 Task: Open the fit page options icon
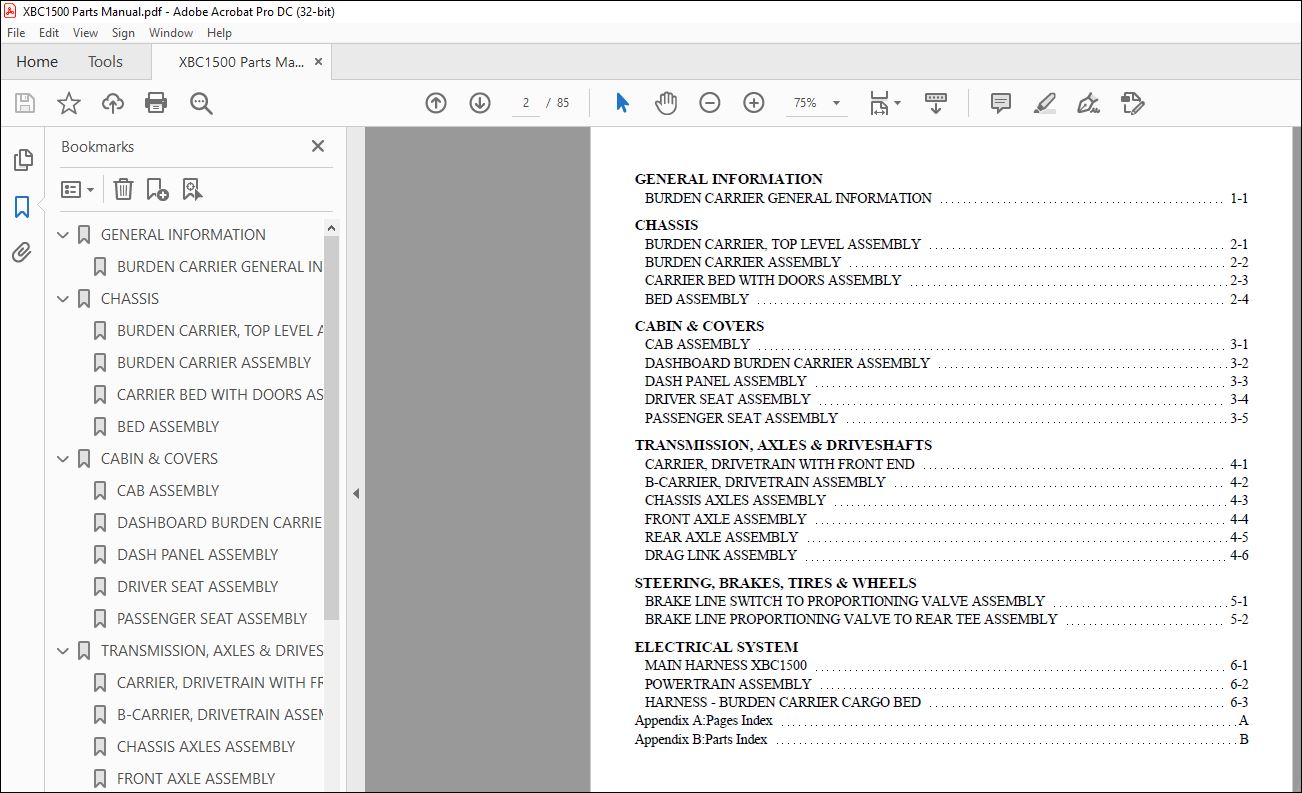point(884,103)
